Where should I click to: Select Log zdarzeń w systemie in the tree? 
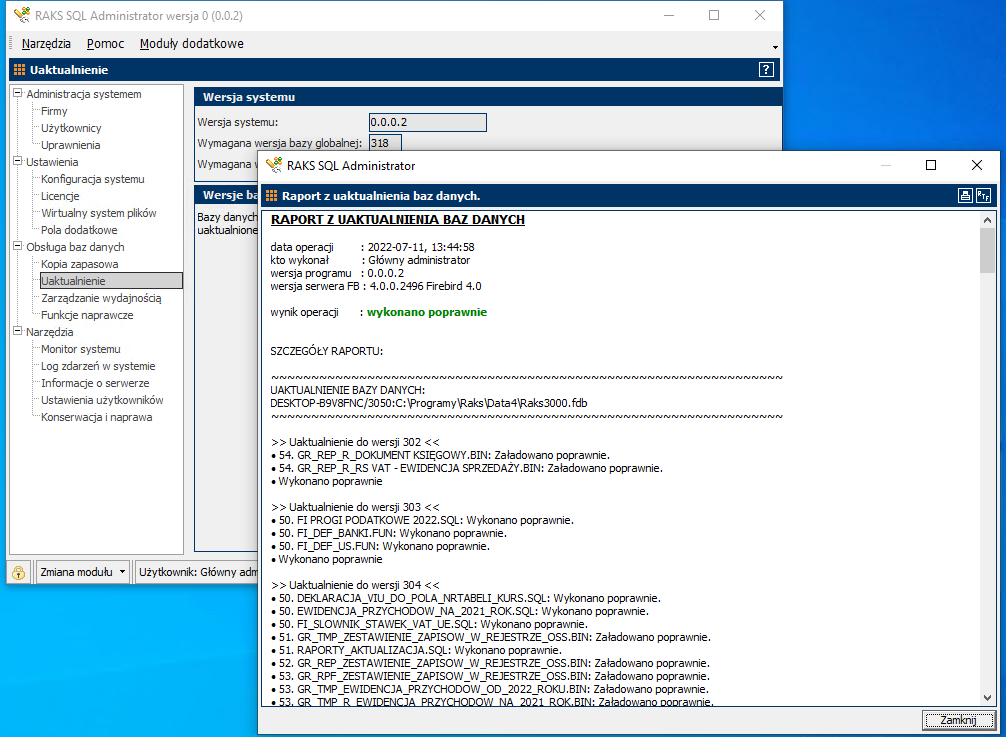click(x=98, y=366)
